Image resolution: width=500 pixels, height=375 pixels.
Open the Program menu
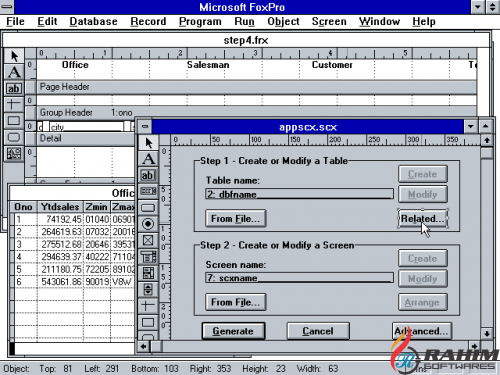(x=200, y=22)
